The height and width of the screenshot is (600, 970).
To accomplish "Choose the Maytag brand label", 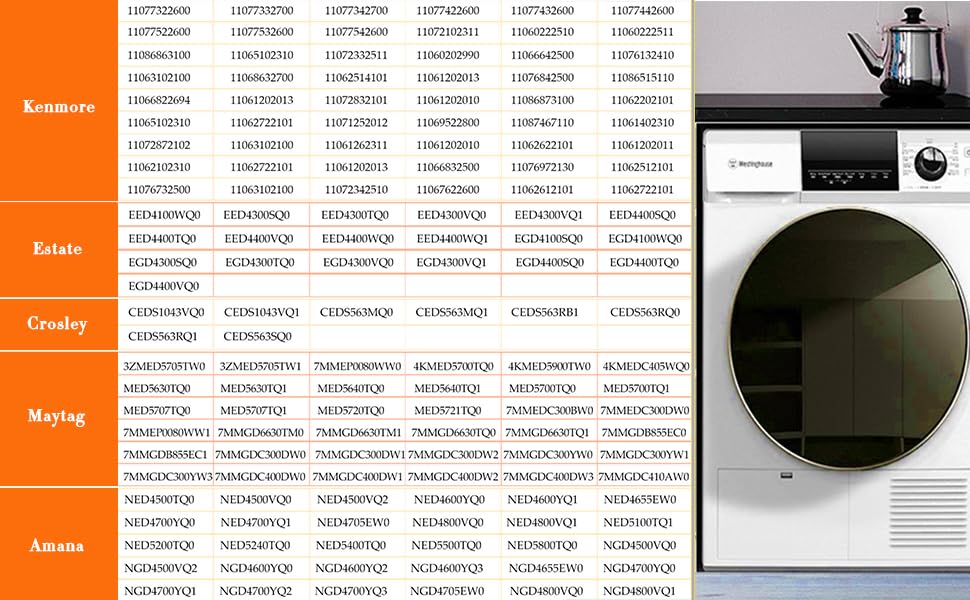I will 58,416.
